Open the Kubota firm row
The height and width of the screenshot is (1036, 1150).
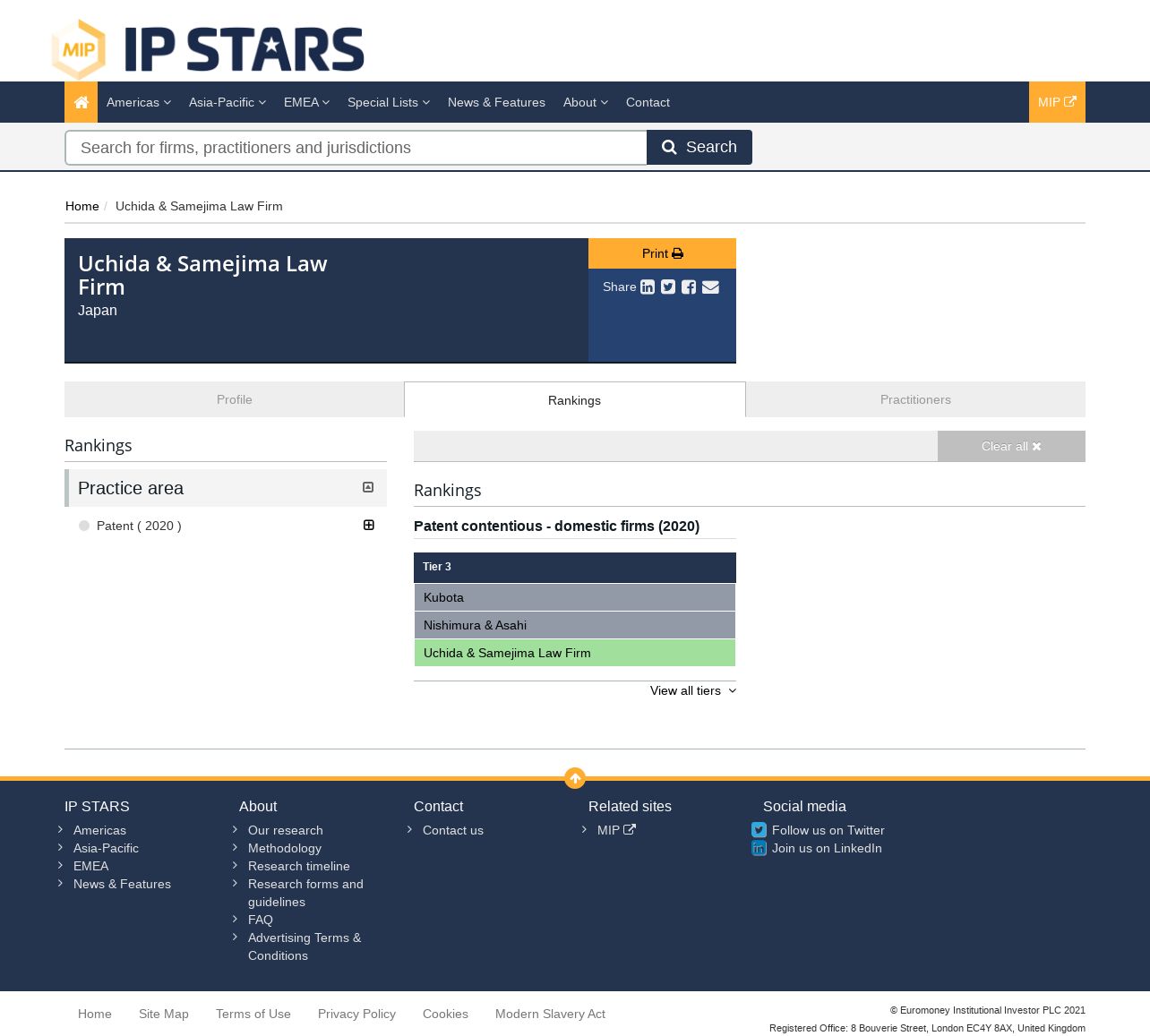(x=575, y=597)
